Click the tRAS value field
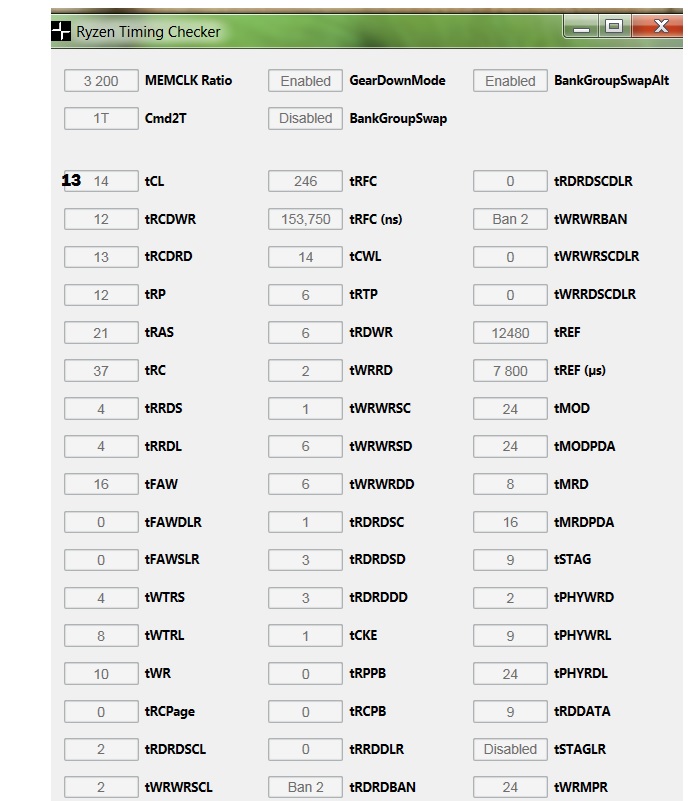The image size is (688, 801). tap(101, 333)
